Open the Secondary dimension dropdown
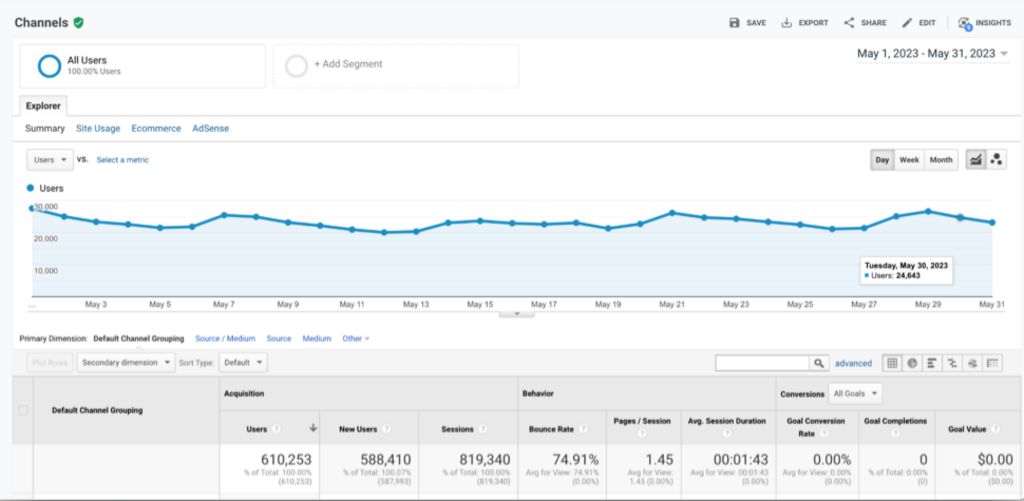 click(126, 362)
